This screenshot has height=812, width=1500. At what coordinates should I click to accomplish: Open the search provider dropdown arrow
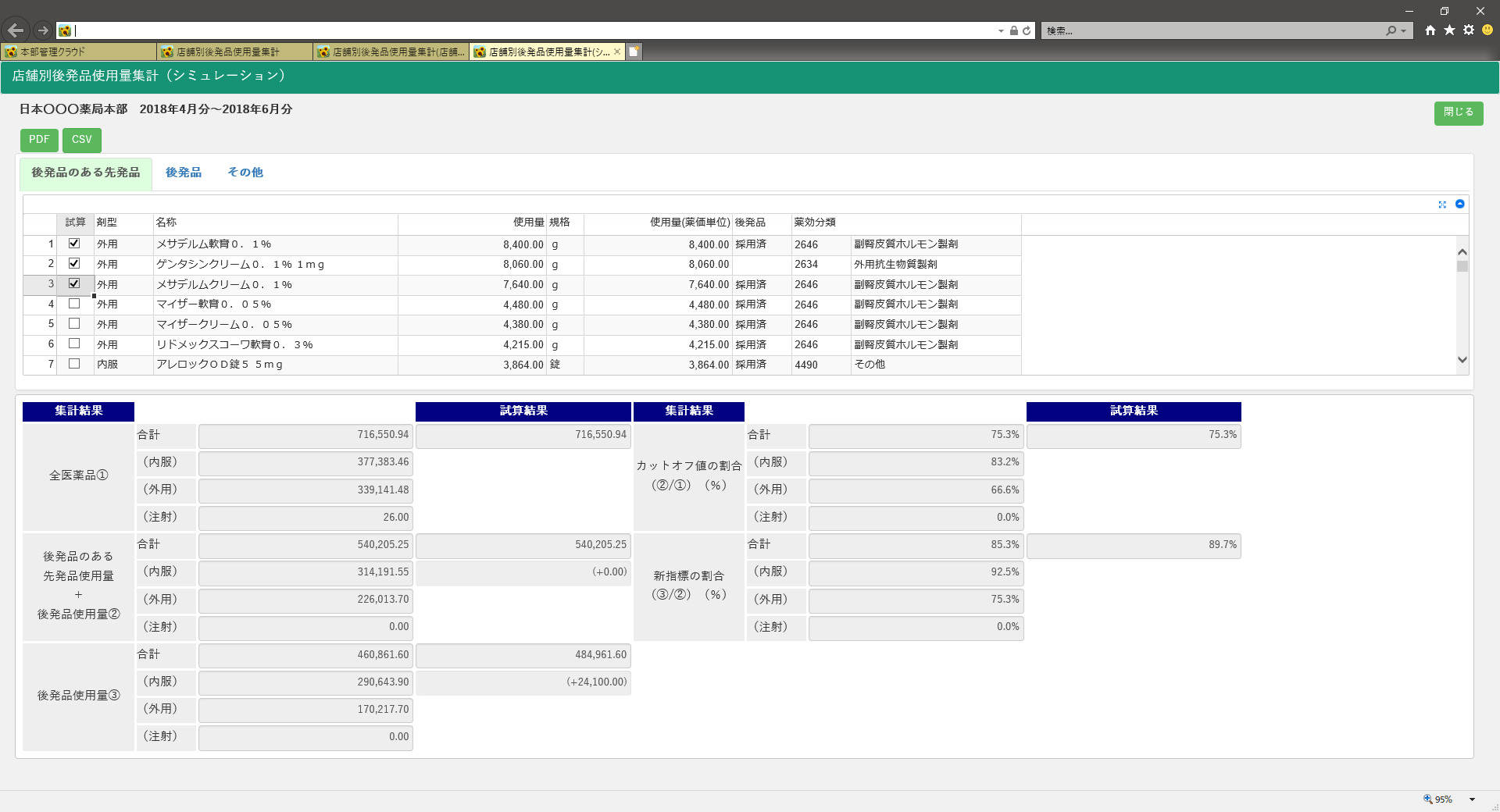coord(1404,31)
